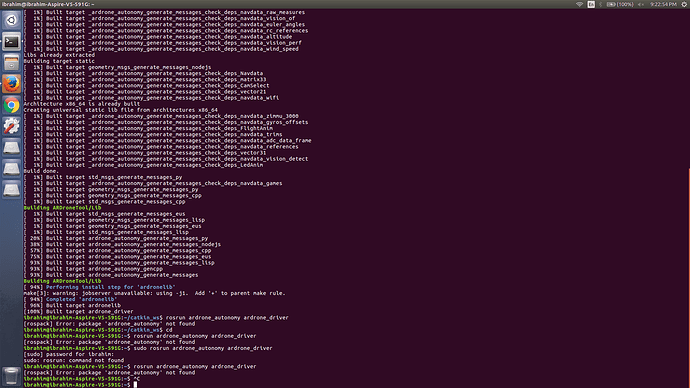The height and width of the screenshot is (388, 690).
Task: Open the Ubuntu Dash search launcher
Action: tap(11, 20)
